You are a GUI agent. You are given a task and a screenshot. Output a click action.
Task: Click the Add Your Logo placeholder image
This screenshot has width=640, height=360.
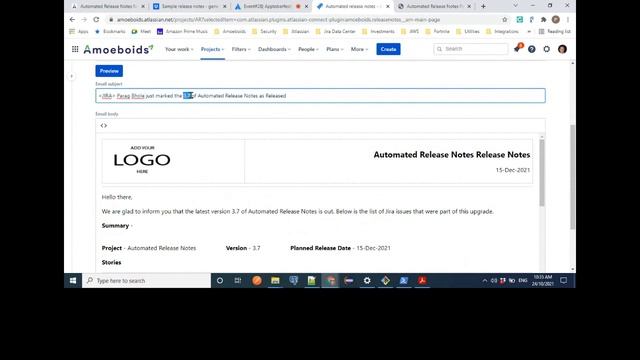[142, 160]
